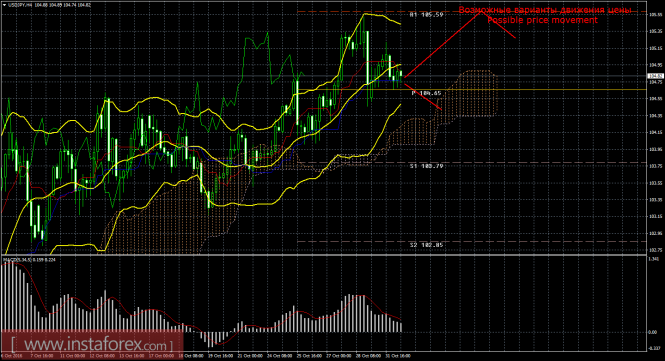Open the www.instaforex.com watermark link
The height and width of the screenshot is (361, 665).
[92, 345]
